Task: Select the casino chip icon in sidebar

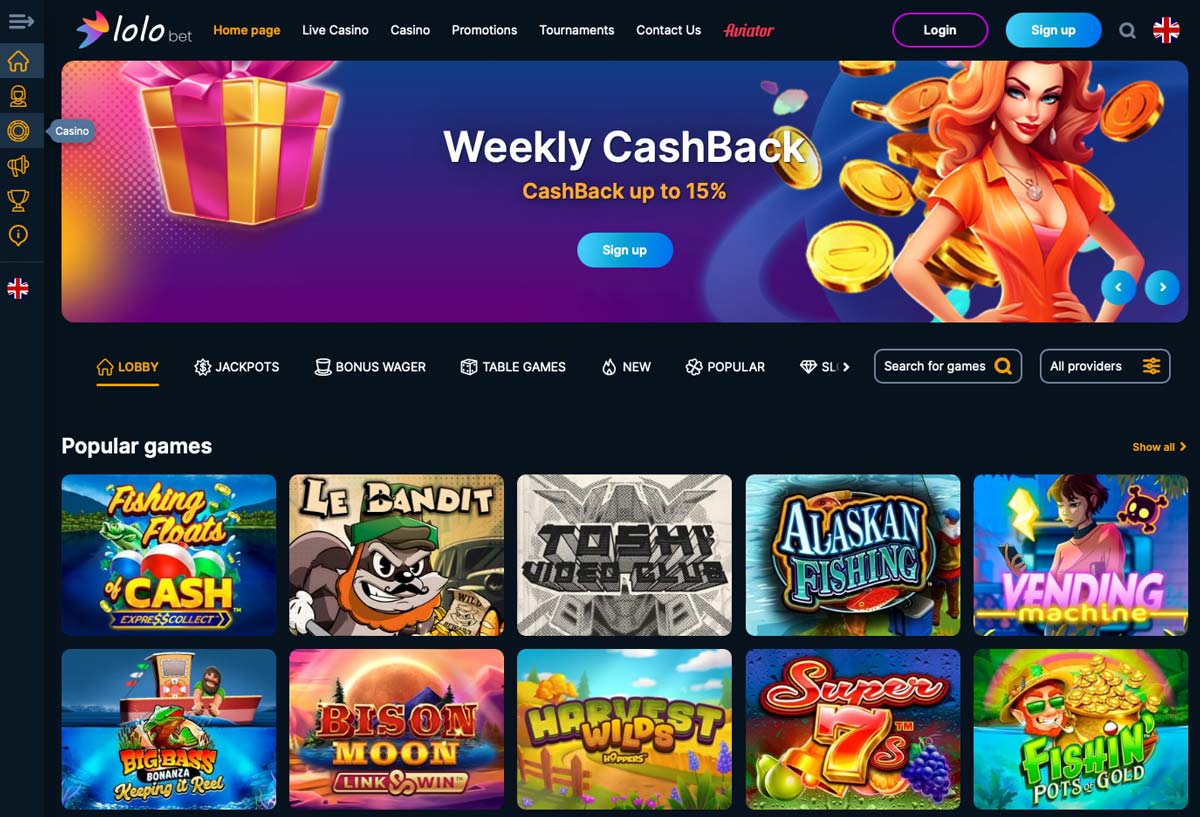Action: coord(18,131)
